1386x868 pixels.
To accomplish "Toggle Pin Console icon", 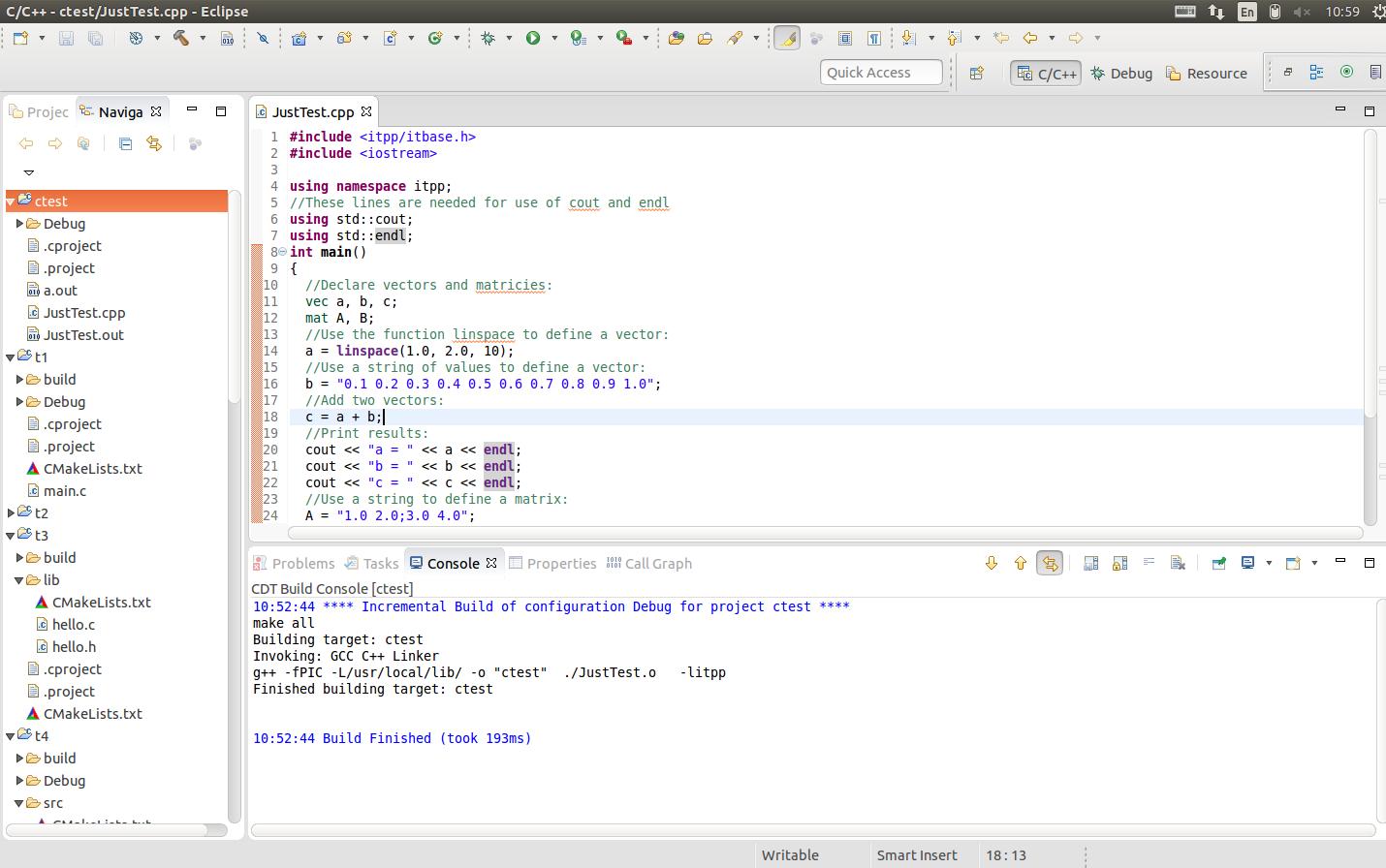I will [x=1218, y=563].
